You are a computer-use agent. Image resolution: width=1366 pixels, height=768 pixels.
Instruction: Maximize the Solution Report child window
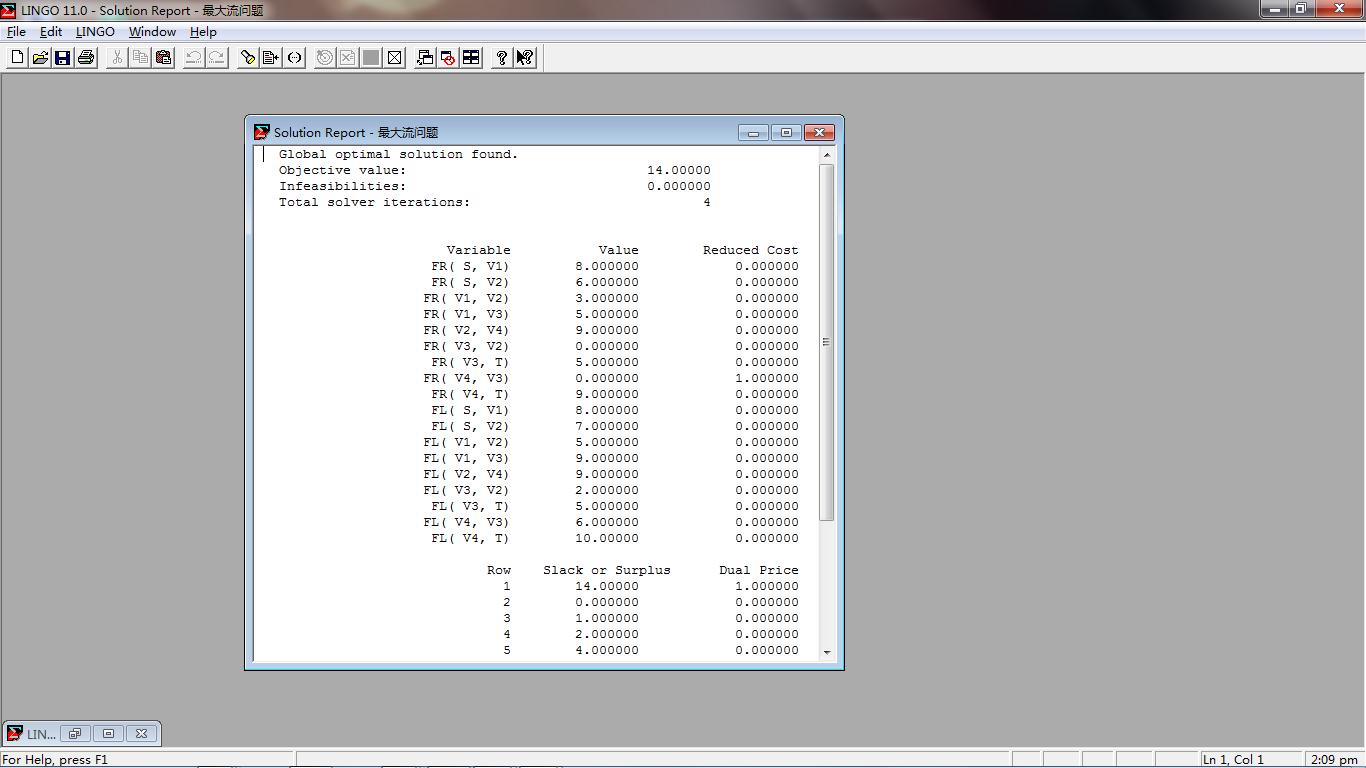(786, 133)
